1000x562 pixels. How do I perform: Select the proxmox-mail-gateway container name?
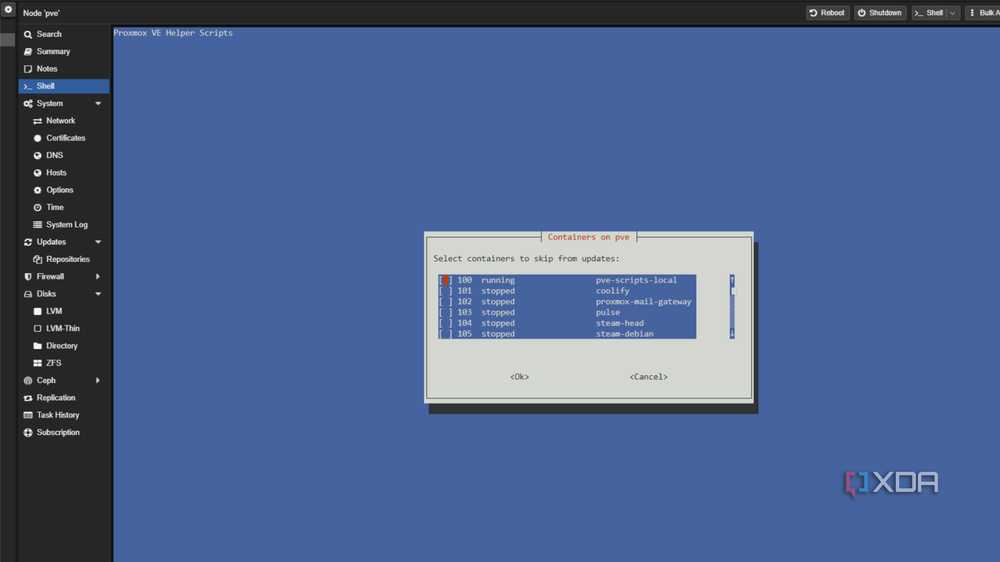tap(643, 302)
